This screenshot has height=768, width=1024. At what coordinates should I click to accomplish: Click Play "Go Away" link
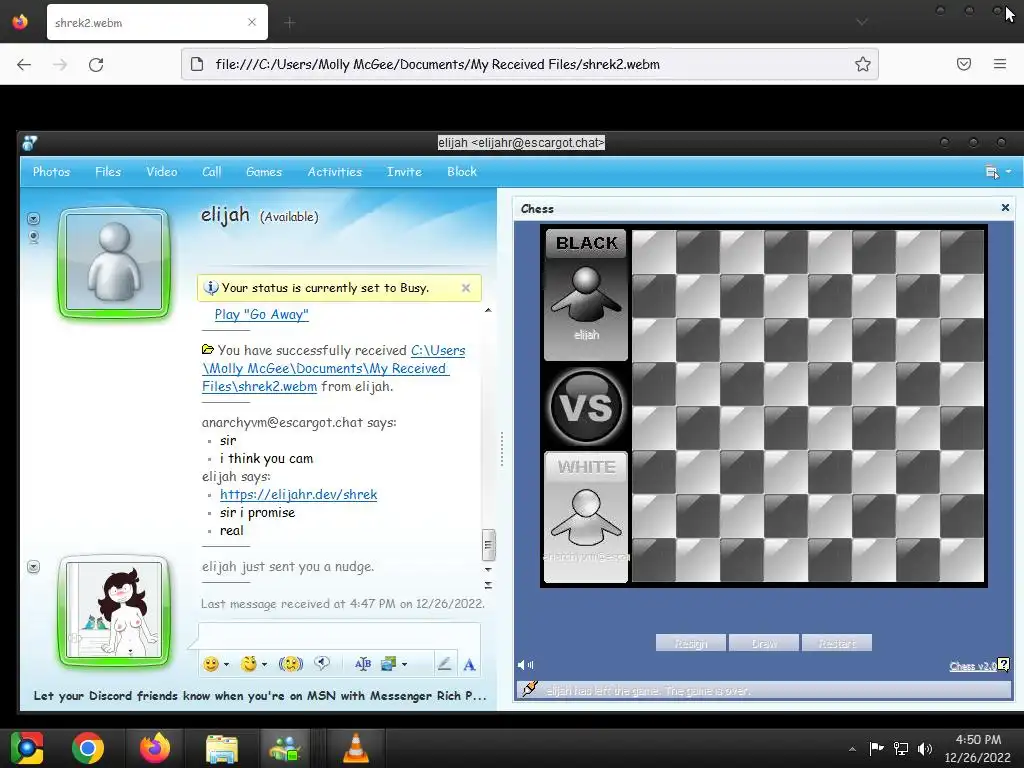pos(261,314)
